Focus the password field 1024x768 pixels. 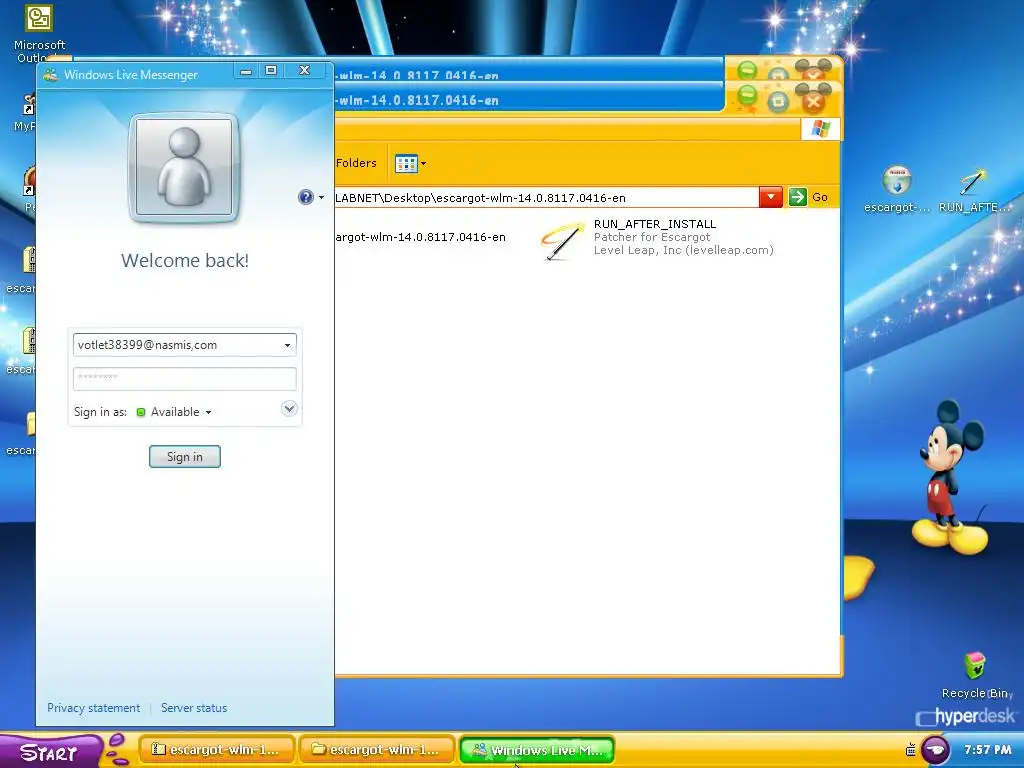pos(185,379)
